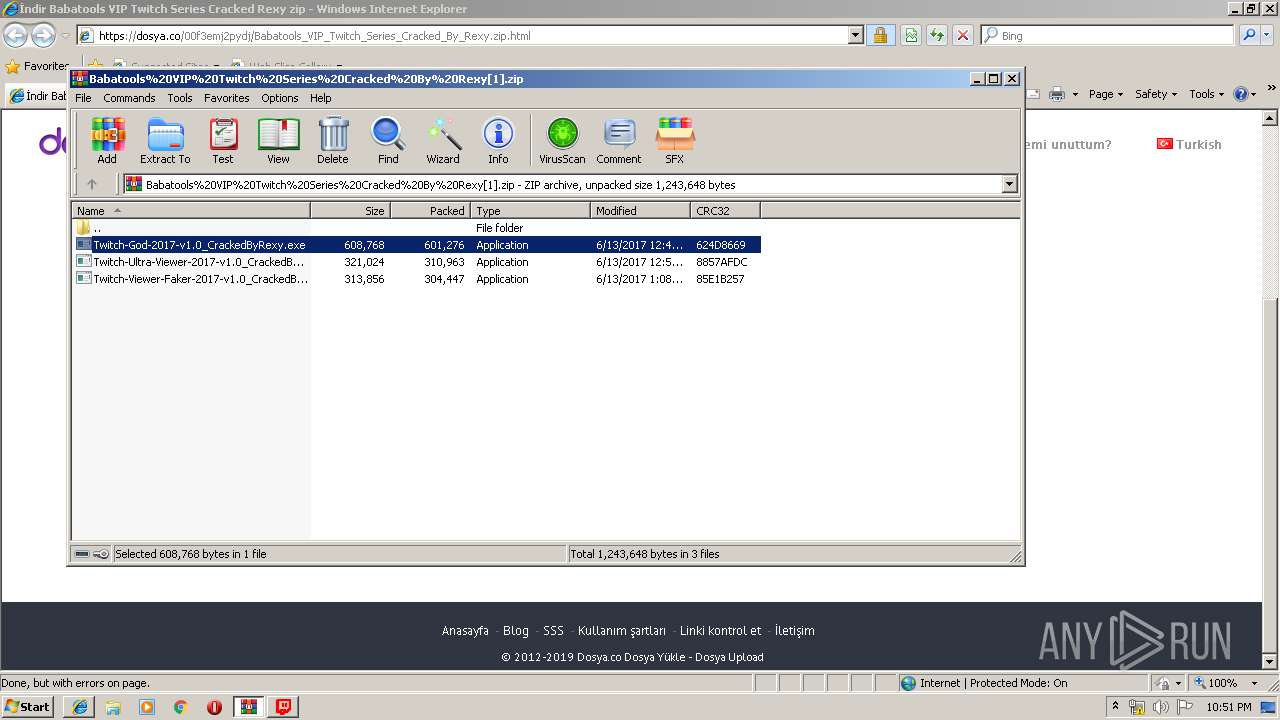This screenshot has height=720, width=1280.
Task: Add a Comment to the archive
Action: click(x=619, y=141)
